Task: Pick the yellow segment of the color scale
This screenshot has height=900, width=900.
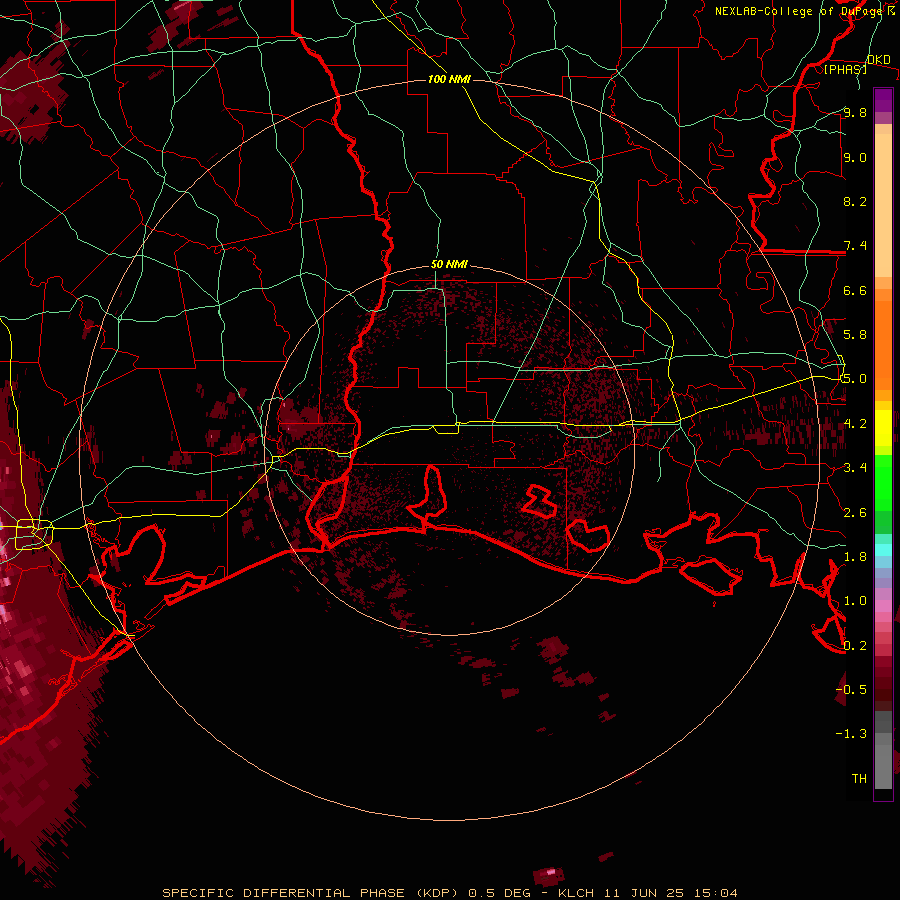Action: coord(883,428)
